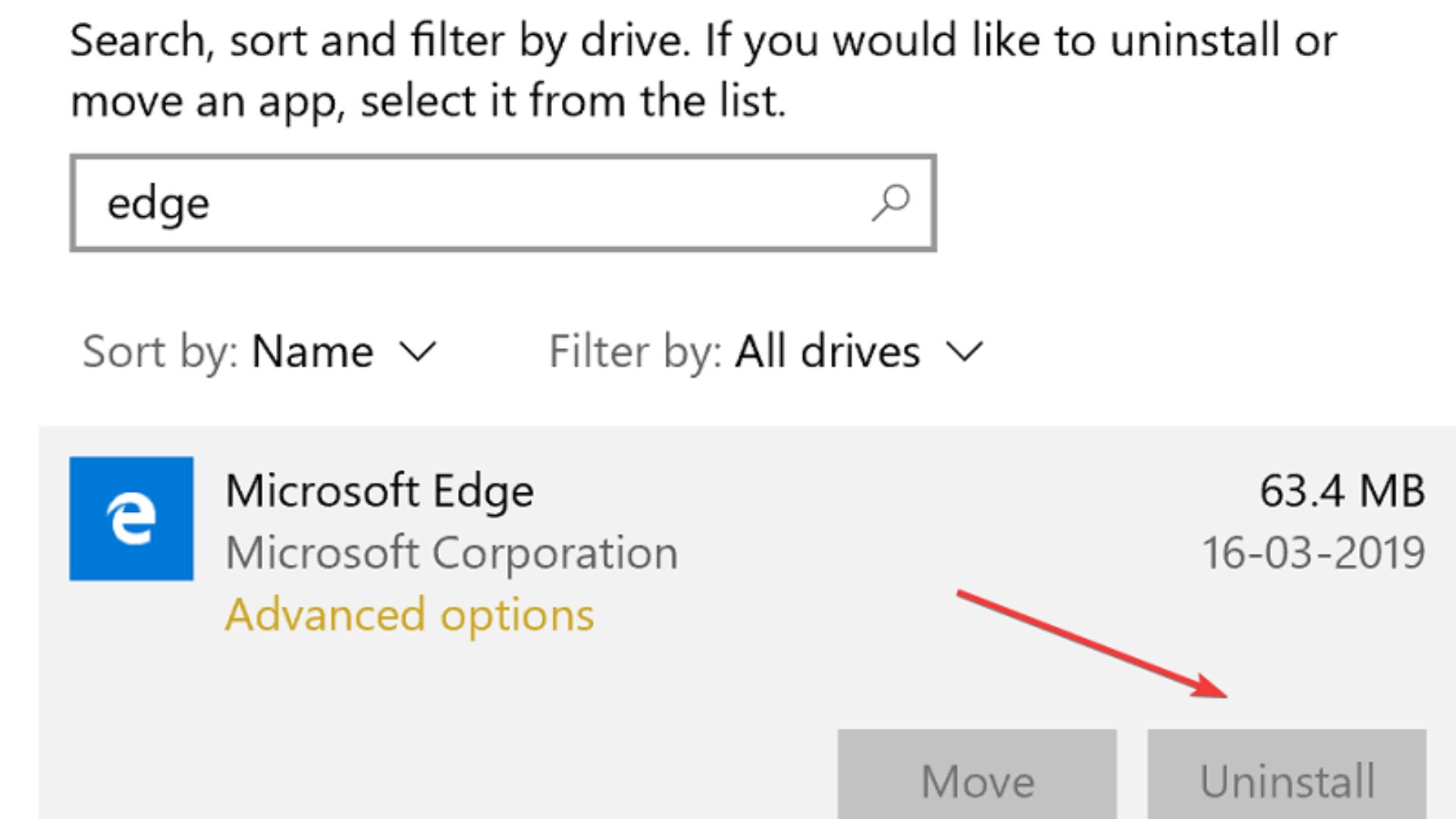Click the 'Search, sort and filter' description text

pyautogui.click(x=379, y=40)
